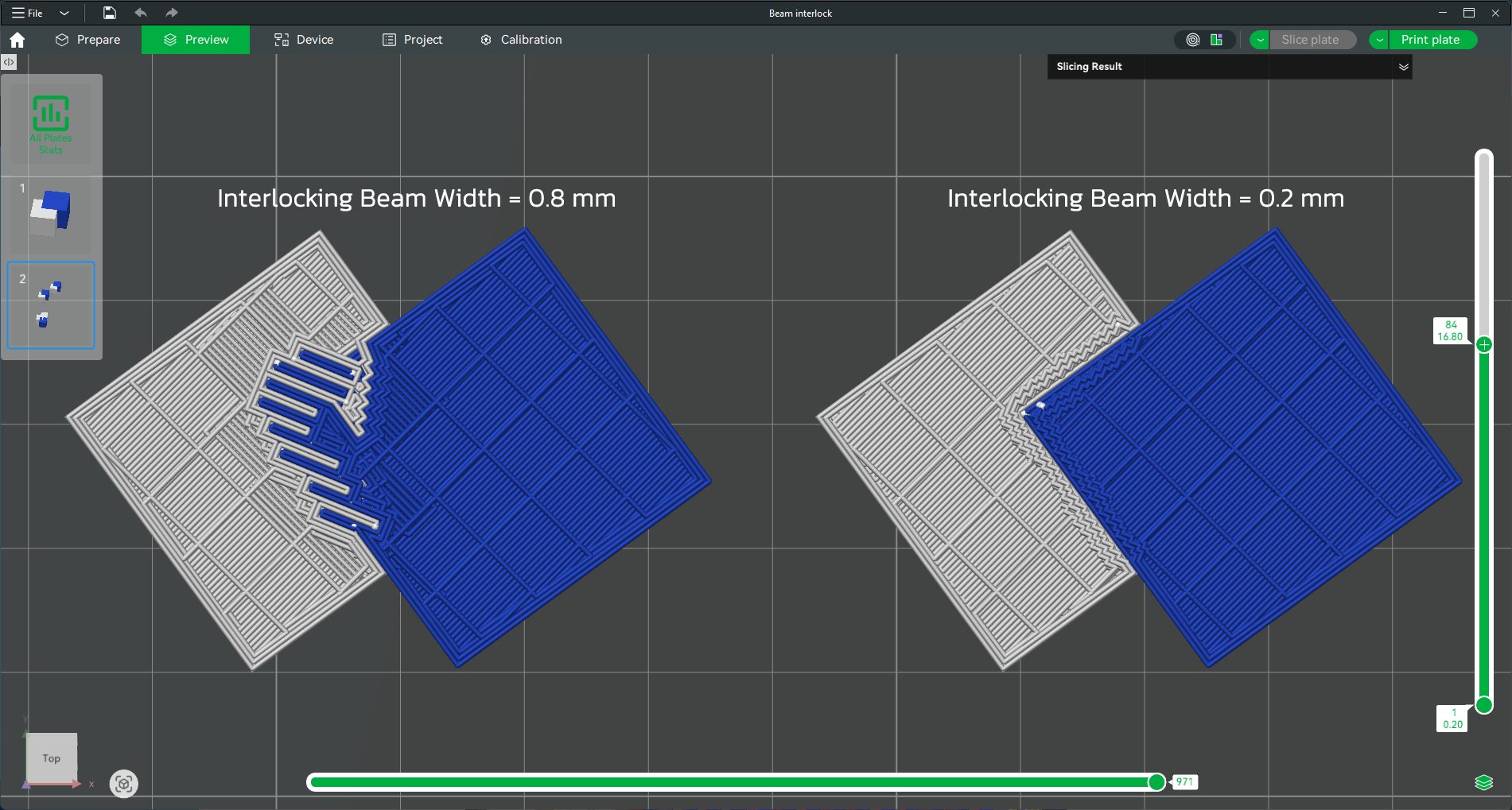Click the layers icon at bottom right
This screenshot has width=1512, height=810.
point(1483,782)
